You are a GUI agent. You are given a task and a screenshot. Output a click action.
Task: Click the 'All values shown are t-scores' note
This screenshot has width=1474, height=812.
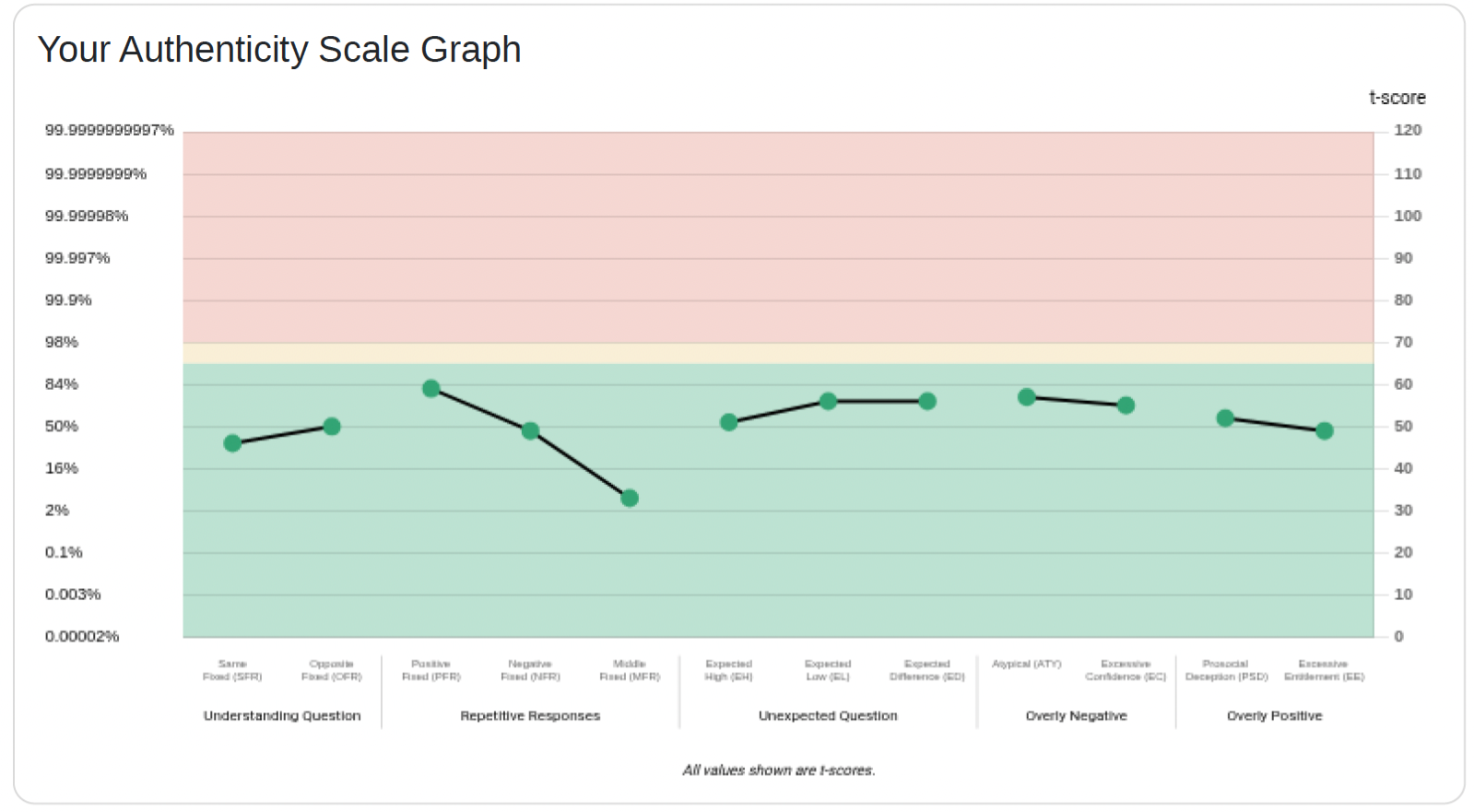click(x=779, y=771)
